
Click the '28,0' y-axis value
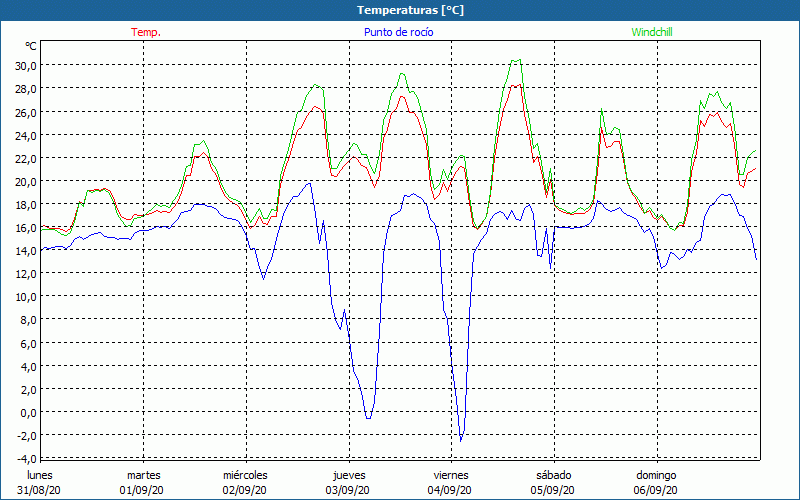[26, 89]
